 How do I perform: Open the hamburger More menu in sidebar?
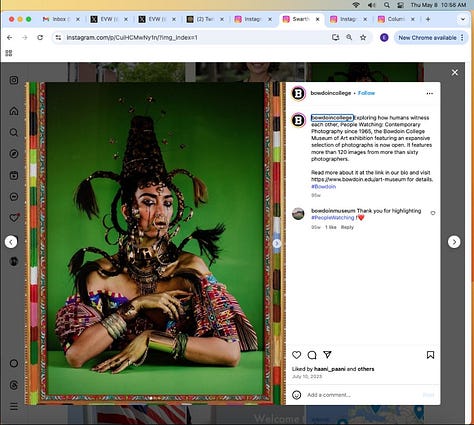[x=14, y=406]
